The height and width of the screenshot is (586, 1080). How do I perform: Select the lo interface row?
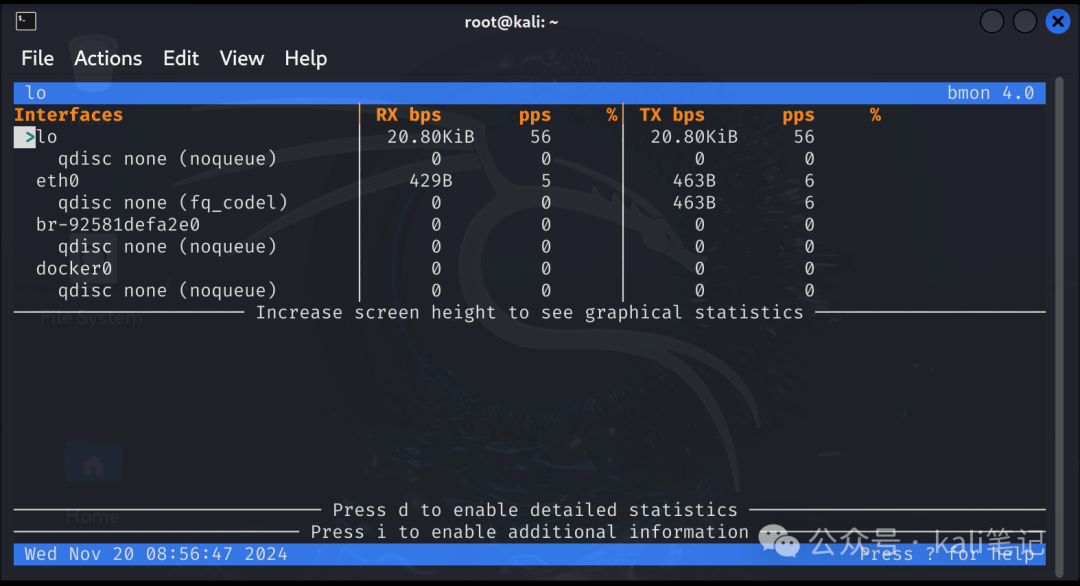pos(530,137)
